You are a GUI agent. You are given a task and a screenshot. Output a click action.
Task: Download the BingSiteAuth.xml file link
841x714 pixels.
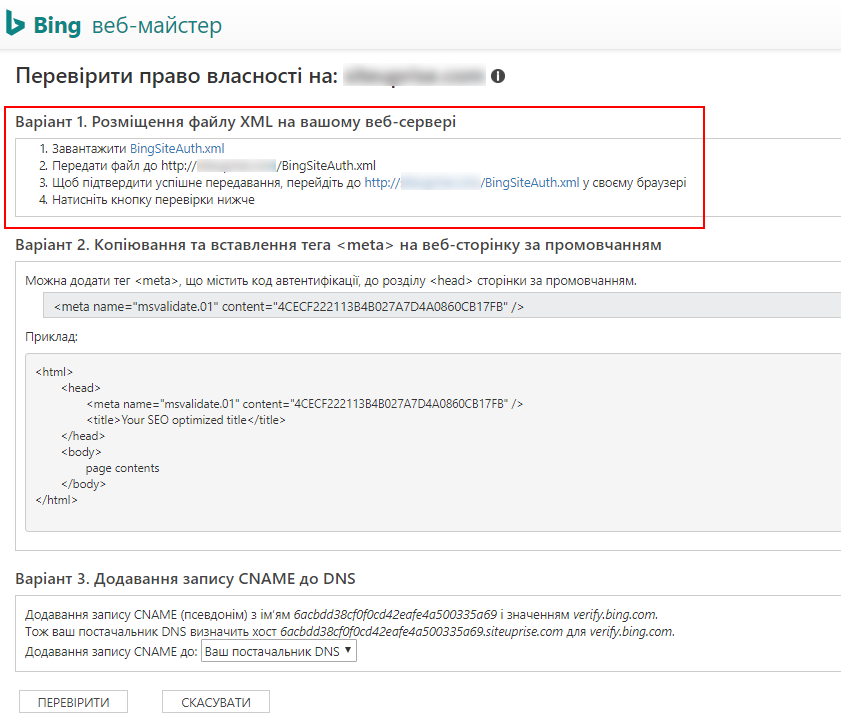coord(177,149)
